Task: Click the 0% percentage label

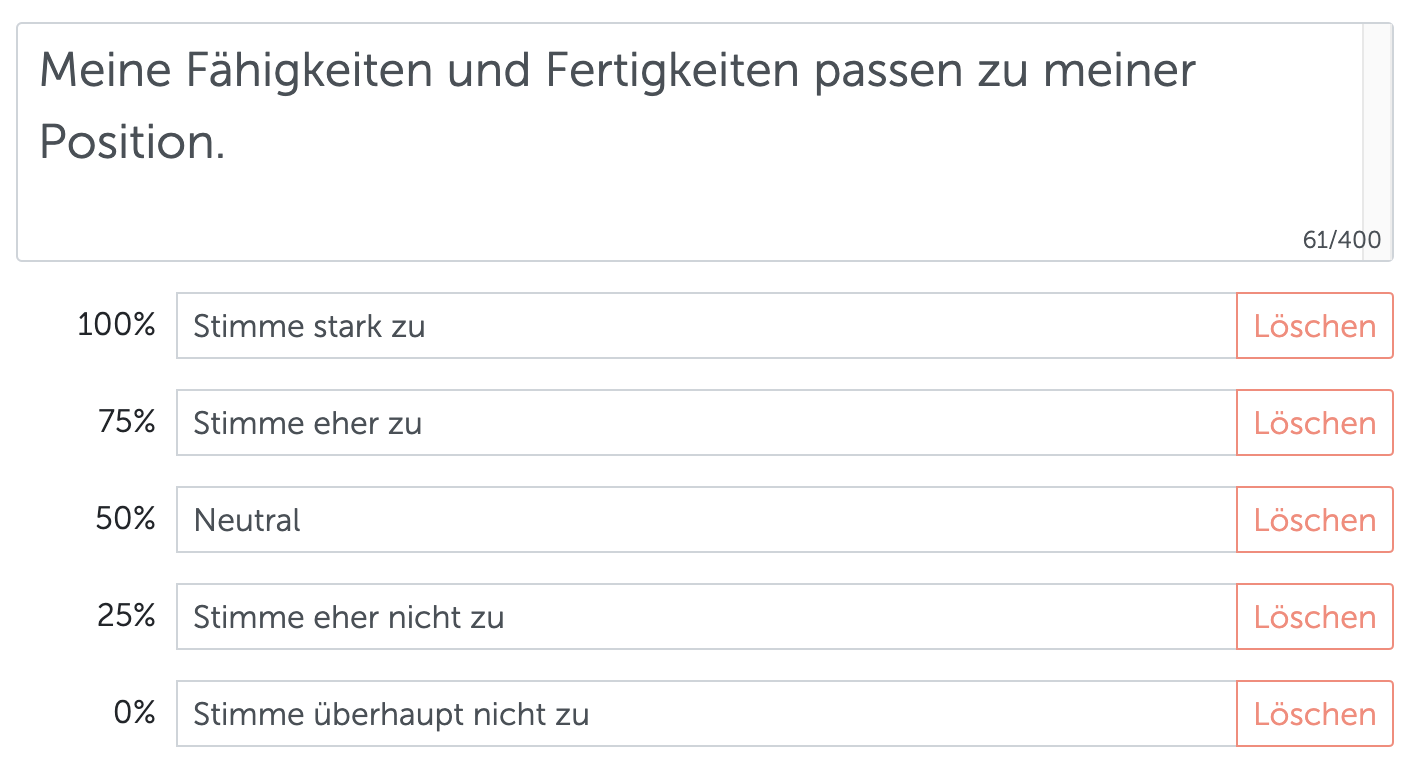Action: pos(135,713)
